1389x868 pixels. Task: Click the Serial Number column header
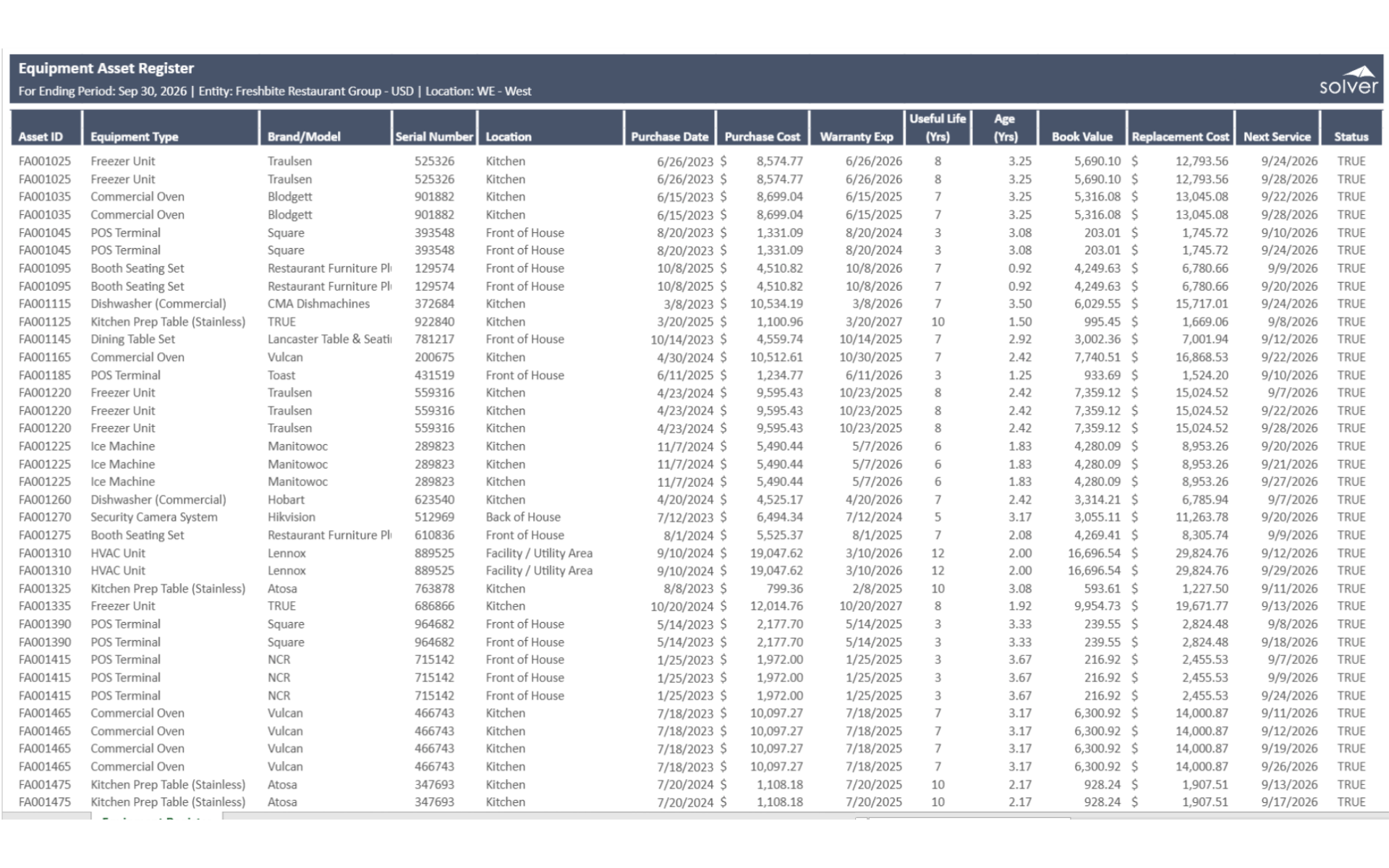coord(434,137)
